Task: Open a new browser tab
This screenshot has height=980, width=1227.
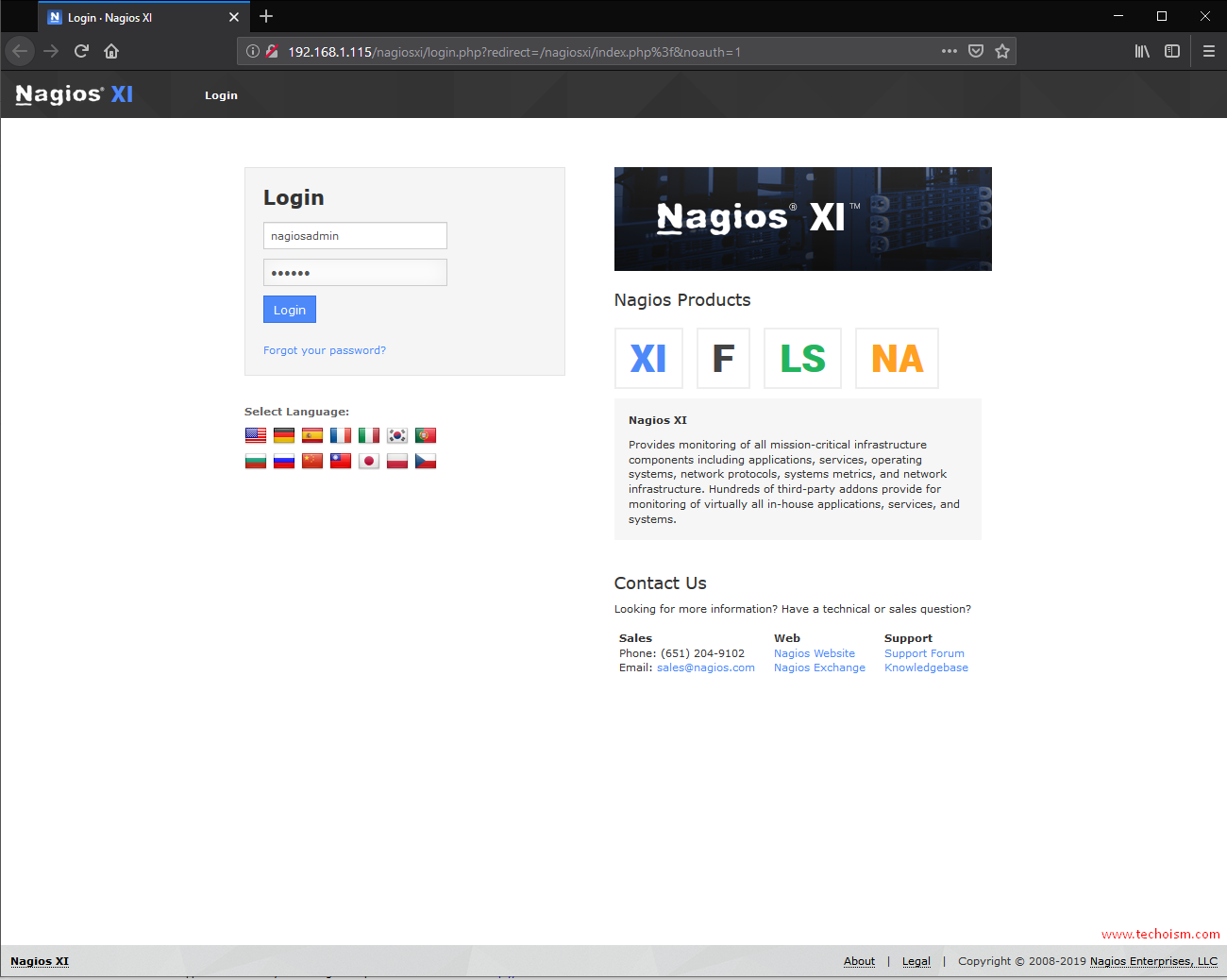Action: 266,16
